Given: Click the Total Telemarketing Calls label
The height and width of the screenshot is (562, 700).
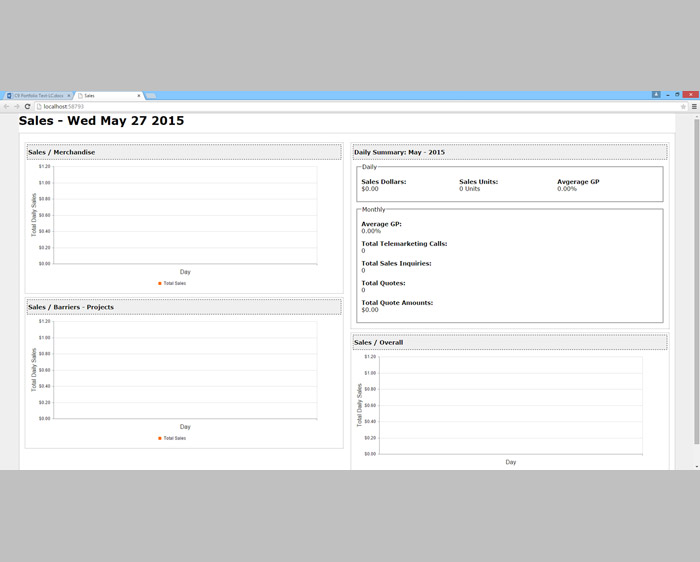Looking at the screenshot, I should point(404,244).
